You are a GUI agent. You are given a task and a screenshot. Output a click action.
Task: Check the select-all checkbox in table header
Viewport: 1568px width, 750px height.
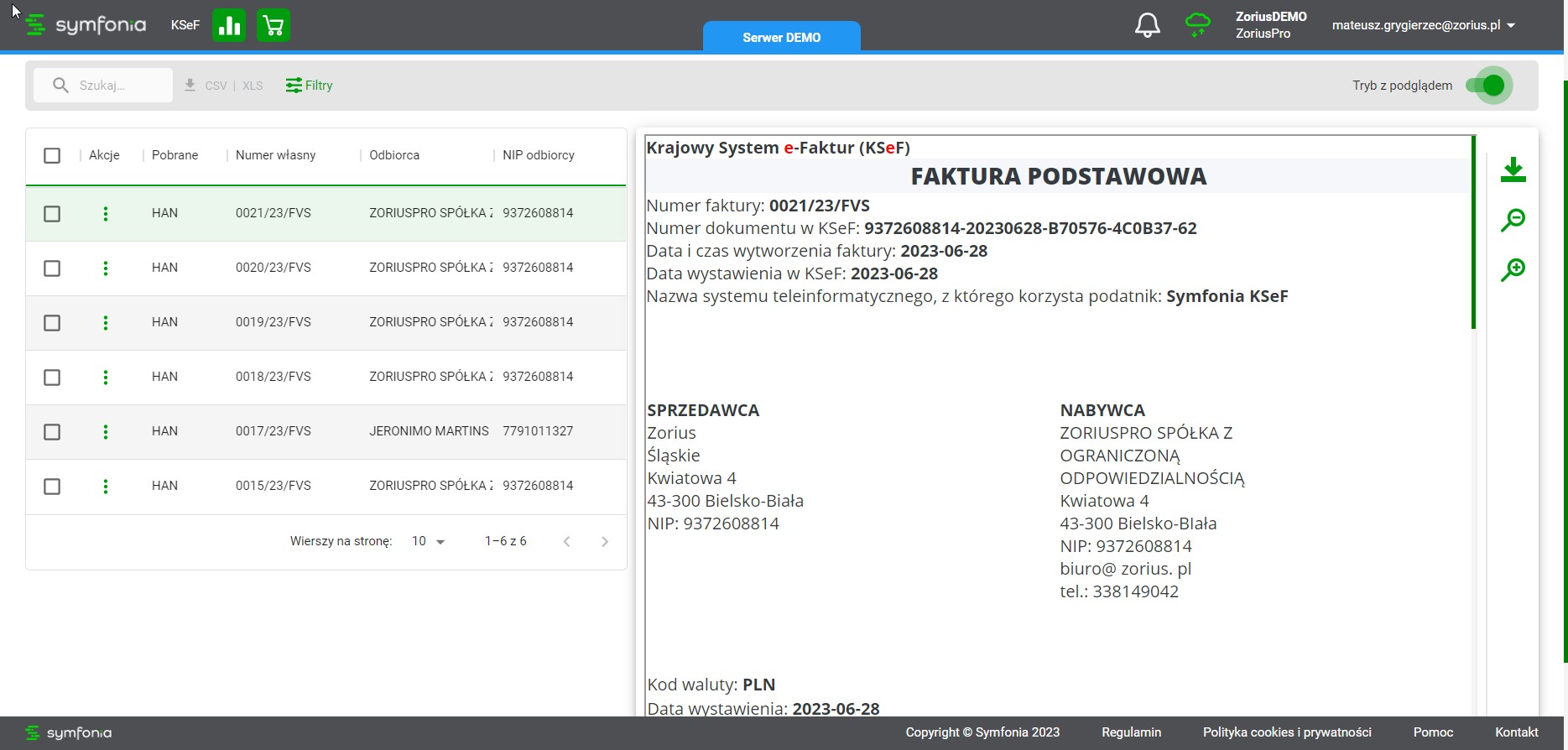[52, 155]
